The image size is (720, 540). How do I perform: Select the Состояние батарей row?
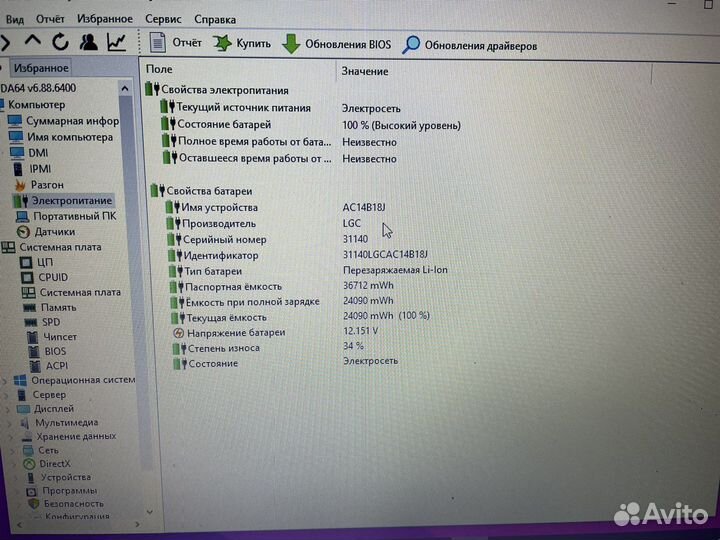coord(310,124)
